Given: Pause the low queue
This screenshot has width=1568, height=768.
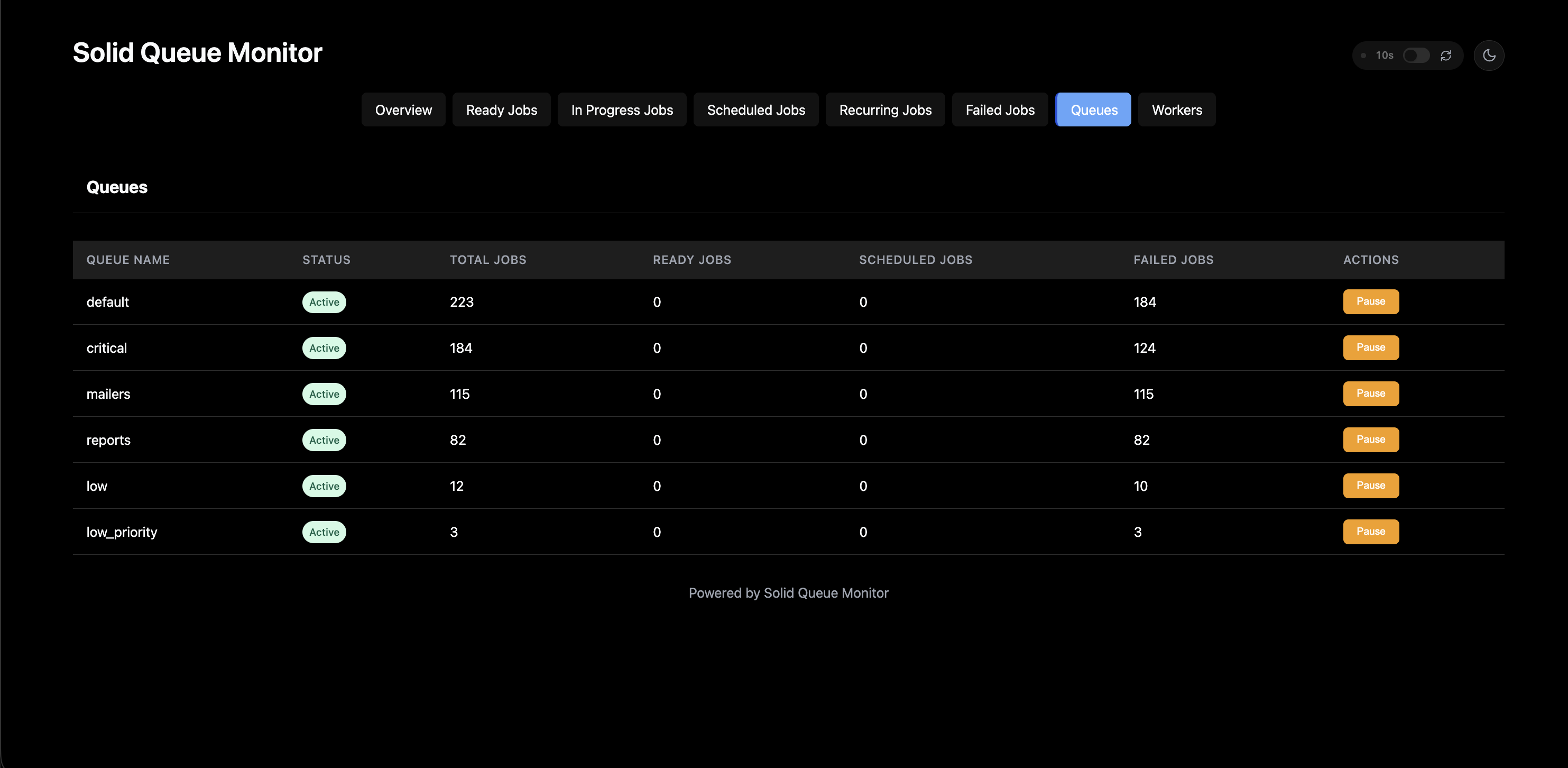Looking at the screenshot, I should [x=1370, y=486].
